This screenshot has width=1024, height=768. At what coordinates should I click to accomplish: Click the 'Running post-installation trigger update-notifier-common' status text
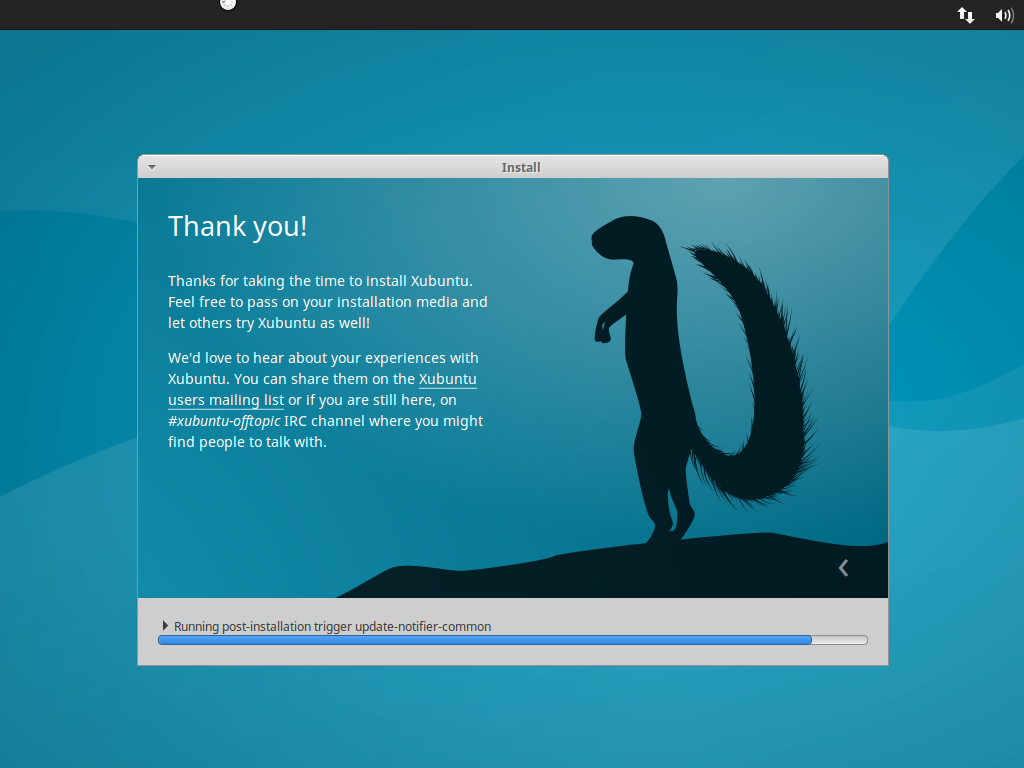pos(332,626)
